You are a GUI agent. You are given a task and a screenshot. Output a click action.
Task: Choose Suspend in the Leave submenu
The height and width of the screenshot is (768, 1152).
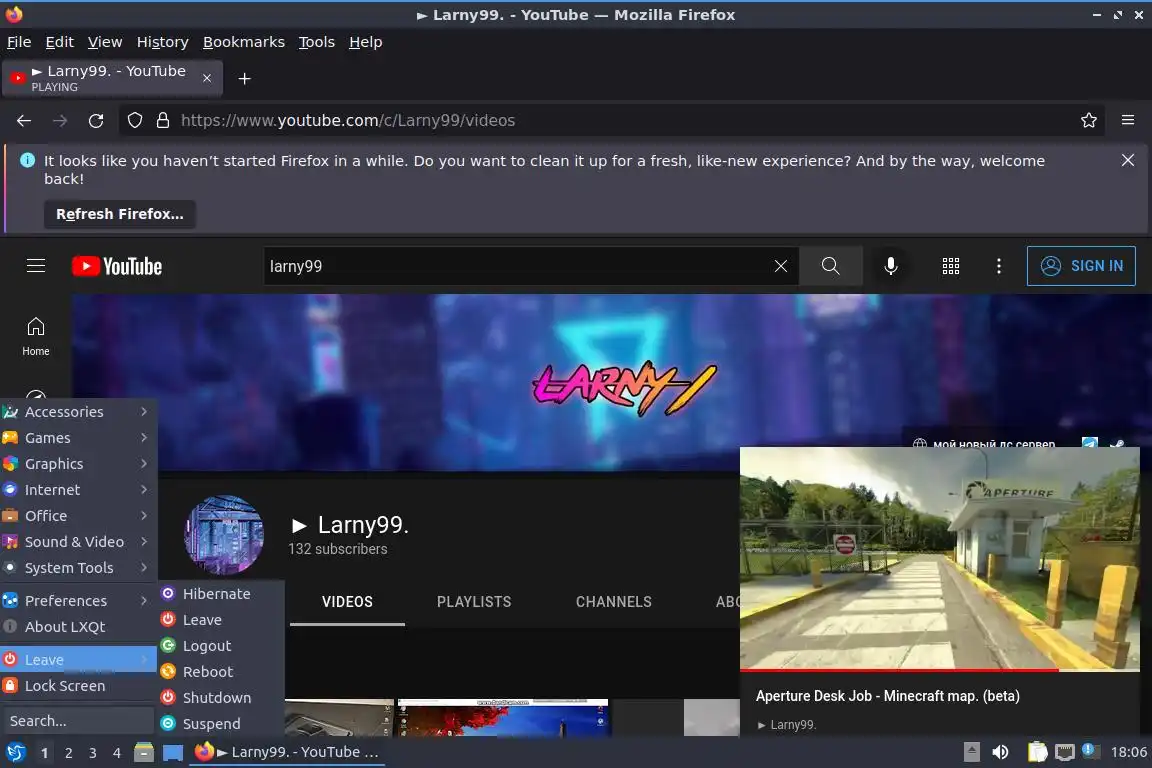(x=220, y=724)
